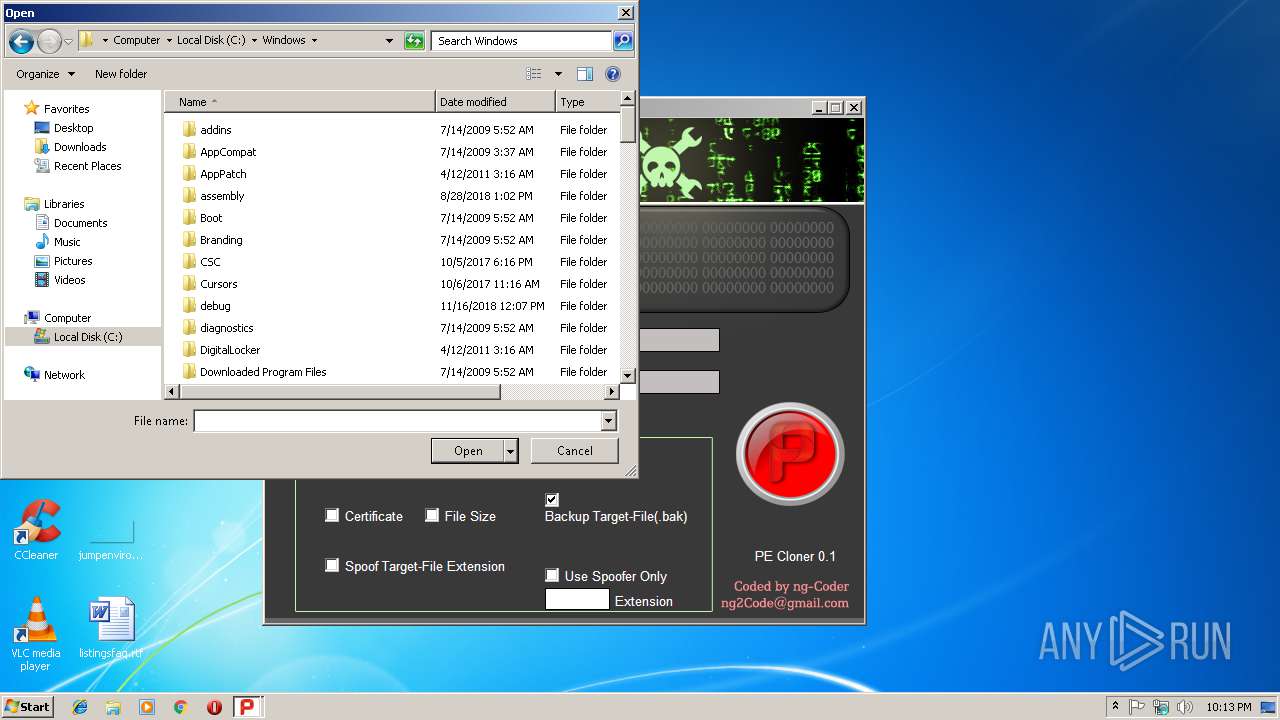Screen dimensions: 1280x720
Task: Select Videos library
Action: [69, 280]
